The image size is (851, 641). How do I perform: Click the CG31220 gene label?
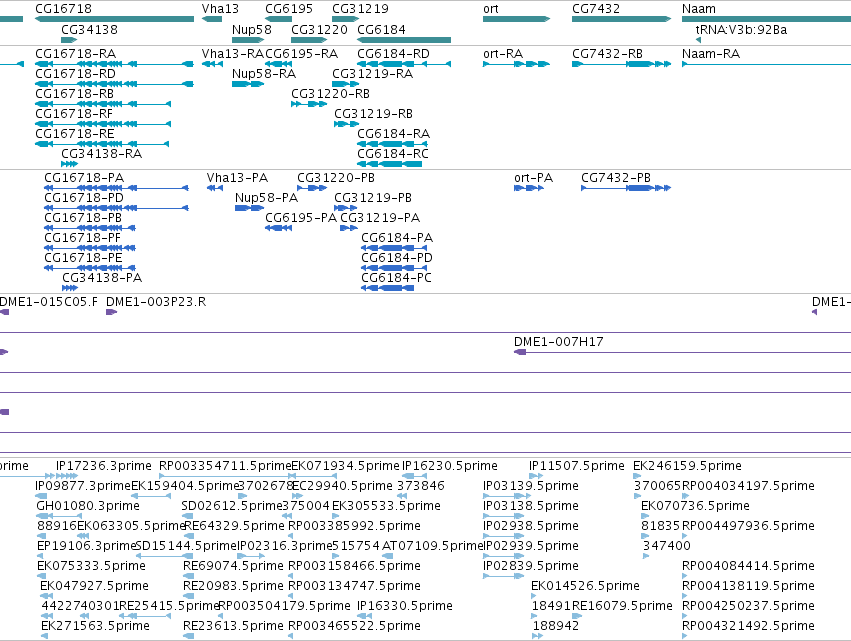tap(319, 29)
